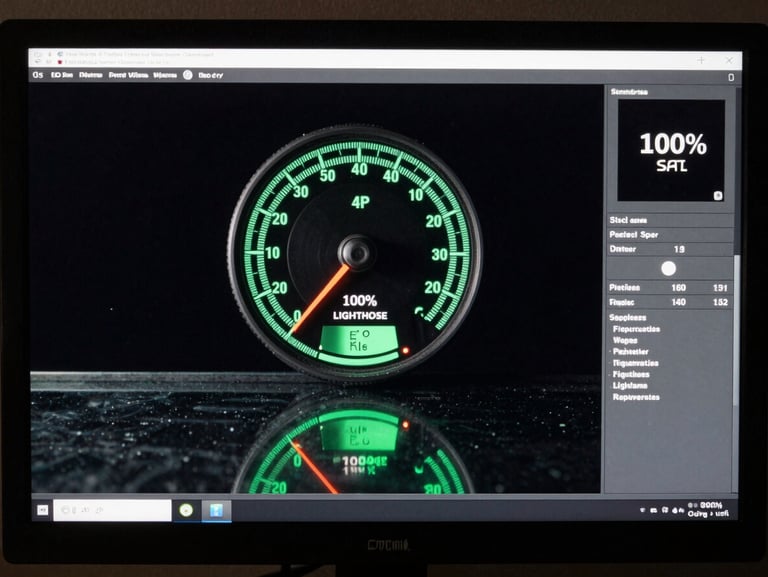Click in the taskbar search box
Image resolution: width=768 pixels, height=577 pixels.
click(113, 510)
